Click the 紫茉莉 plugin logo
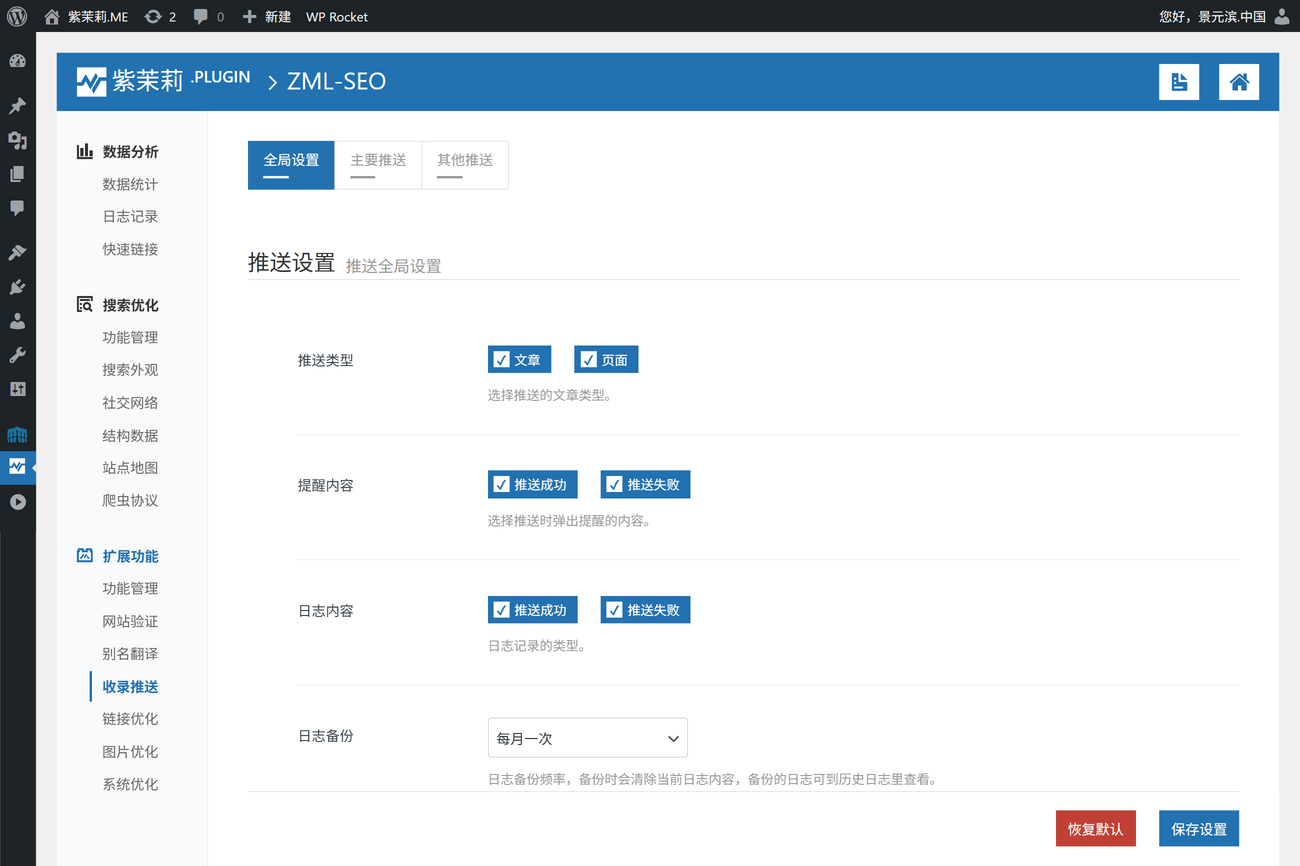Viewport: 1300px width, 866px height. [163, 81]
